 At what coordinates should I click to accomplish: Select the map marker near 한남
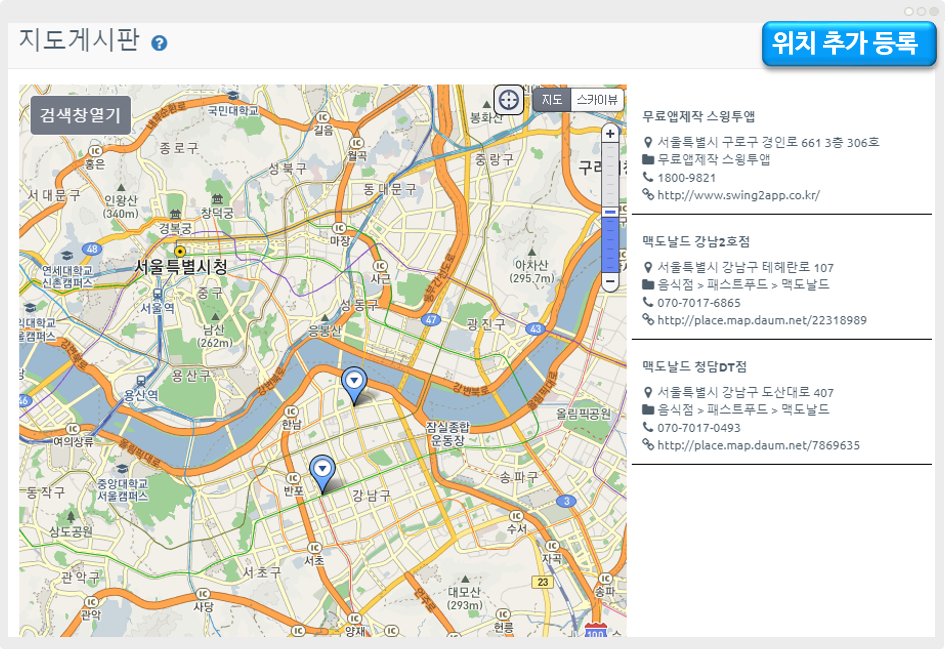[x=354, y=382]
